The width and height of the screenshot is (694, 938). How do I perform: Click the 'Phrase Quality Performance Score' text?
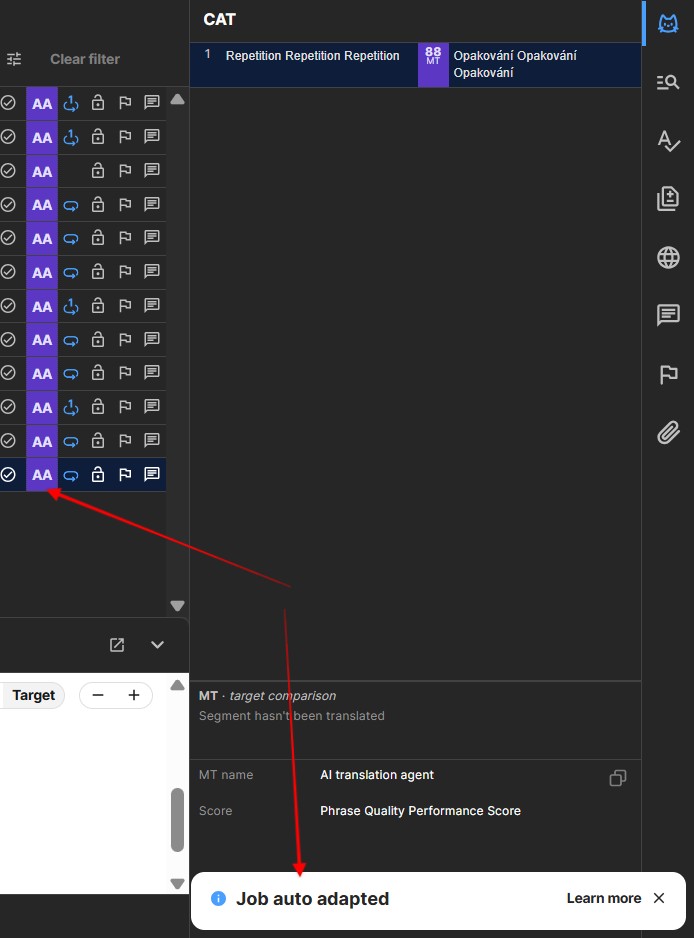tap(420, 811)
